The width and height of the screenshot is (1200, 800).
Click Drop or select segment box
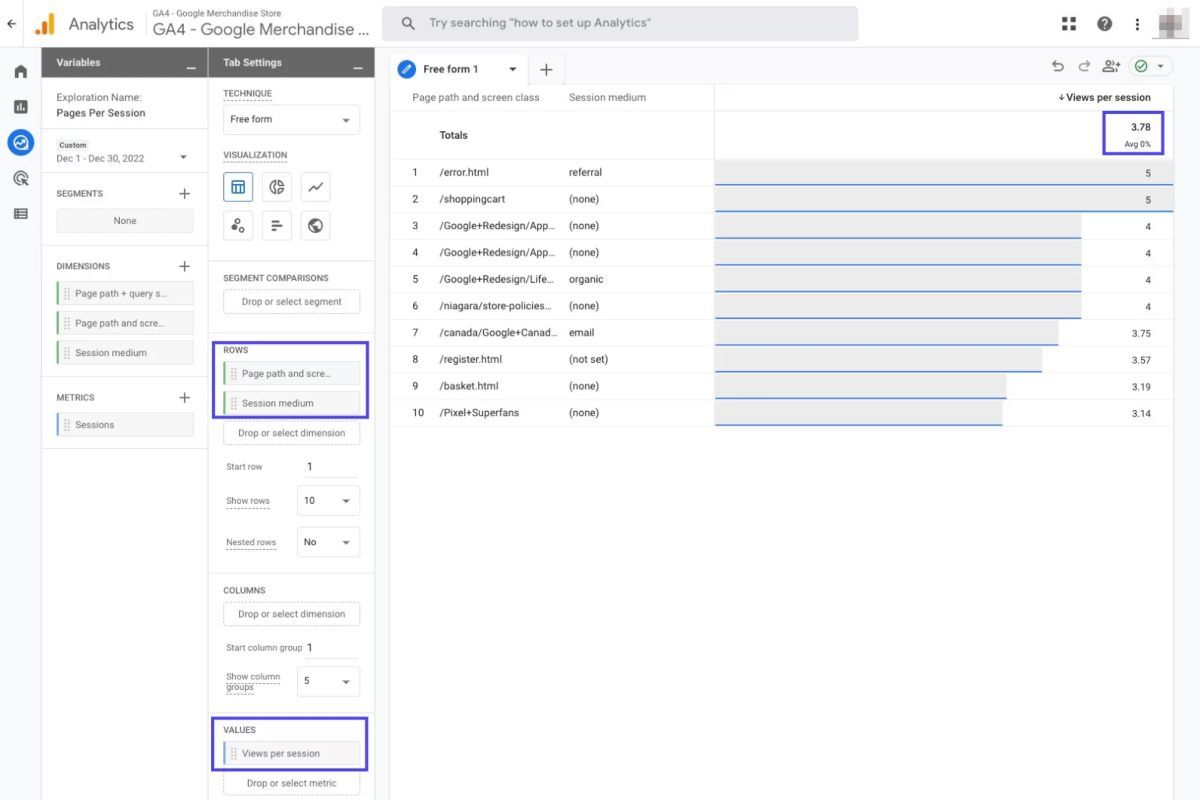291,302
